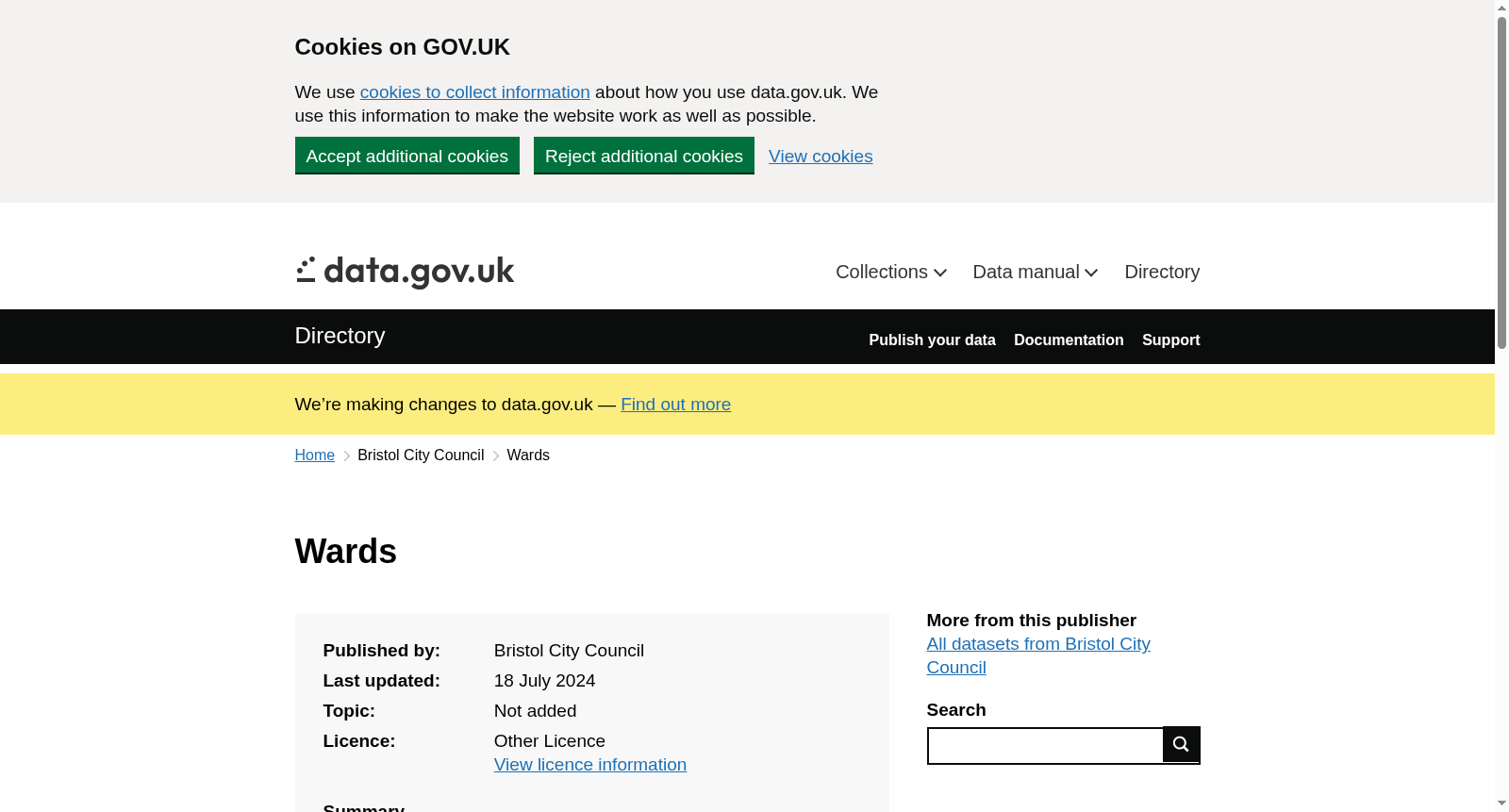
Task: Select Bristol City Council publisher value
Action: click(570, 651)
